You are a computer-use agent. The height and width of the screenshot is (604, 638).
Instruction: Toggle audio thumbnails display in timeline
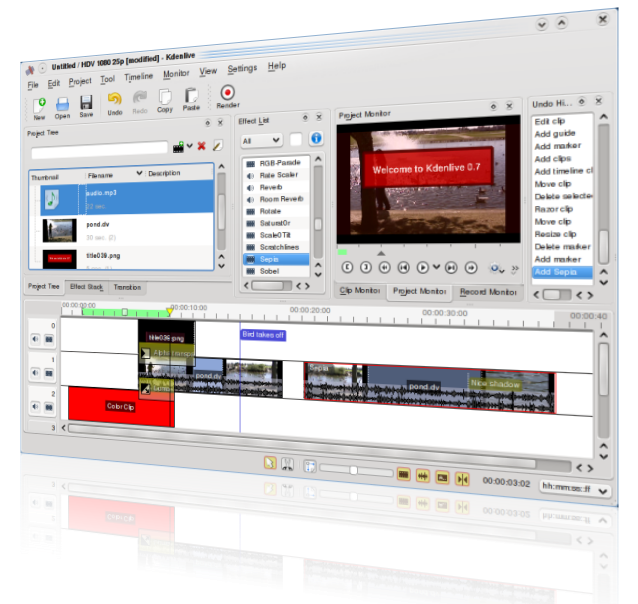click(423, 476)
